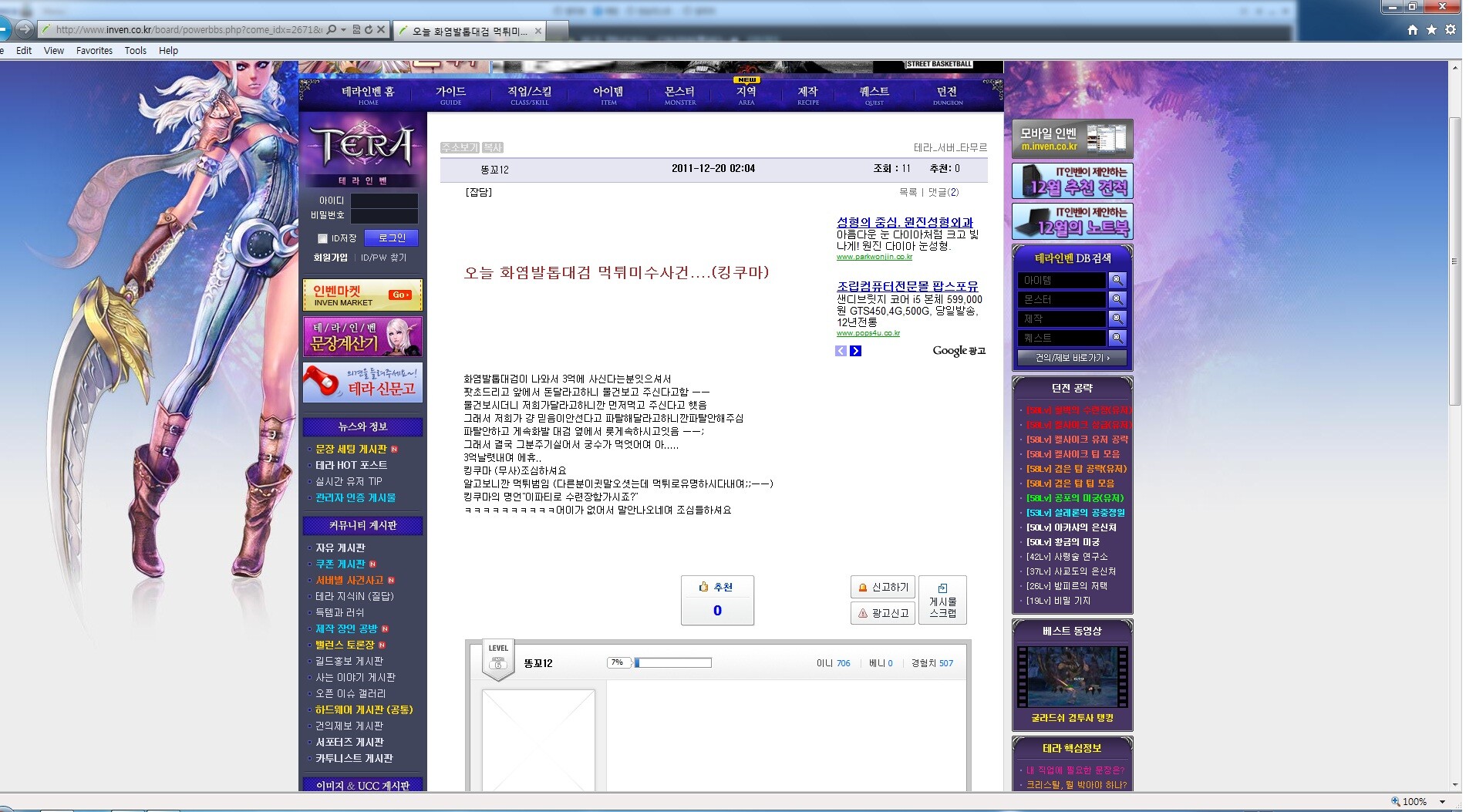This screenshot has height=812, width=1476.
Task: Open the 자유 게시판 board link
Action: pyautogui.click(x=340, y=548)
